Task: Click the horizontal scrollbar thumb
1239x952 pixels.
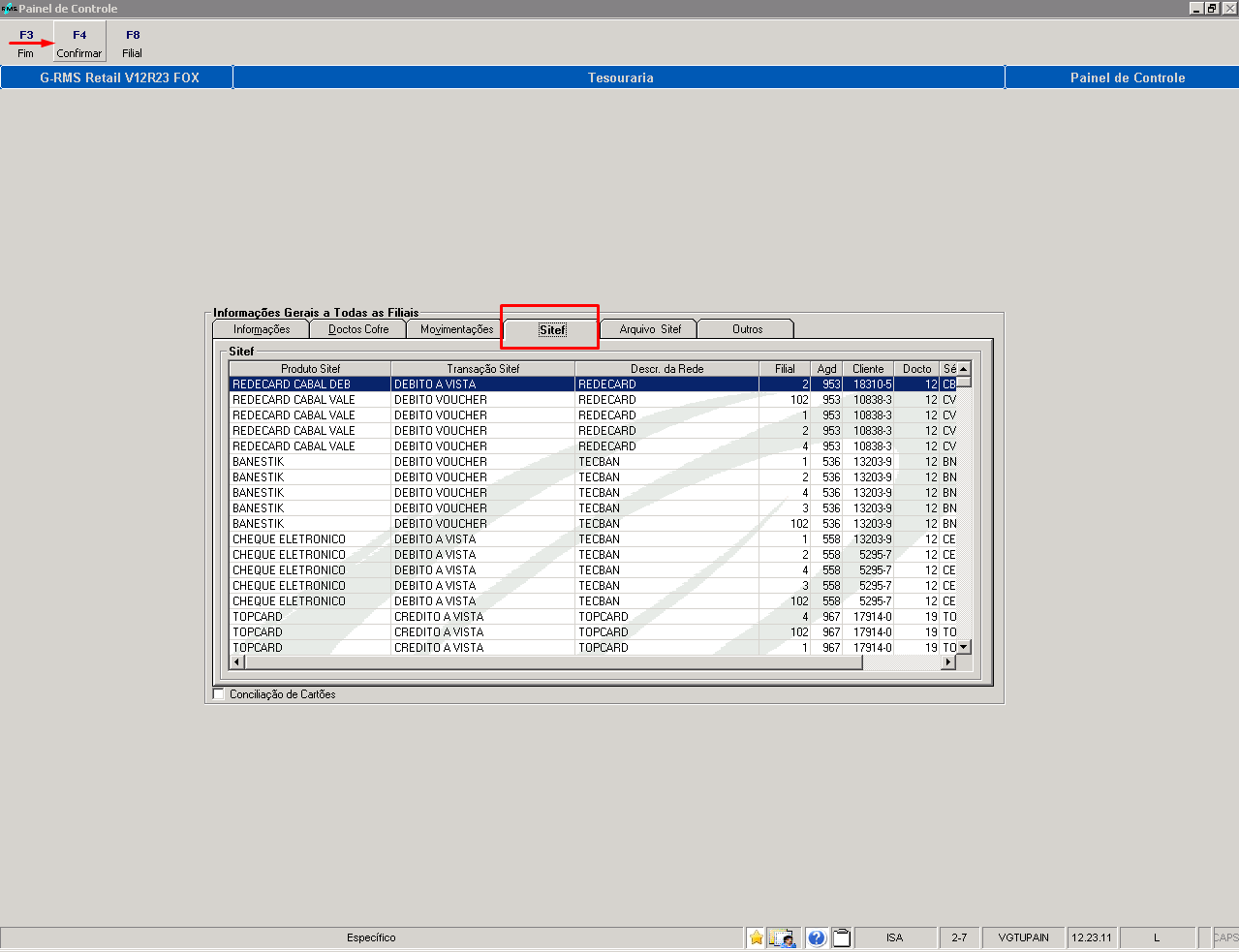Action: [553, 662]
